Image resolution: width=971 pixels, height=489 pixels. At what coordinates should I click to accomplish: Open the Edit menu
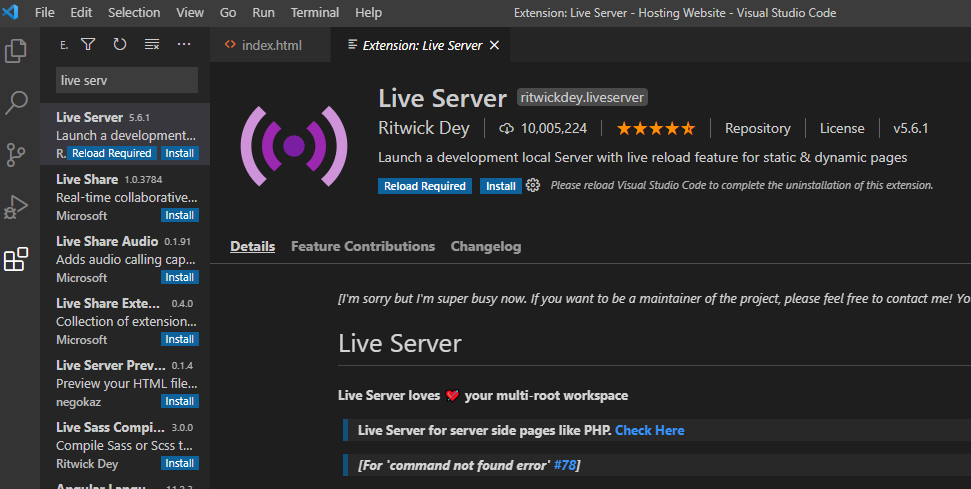click(81, 12)
